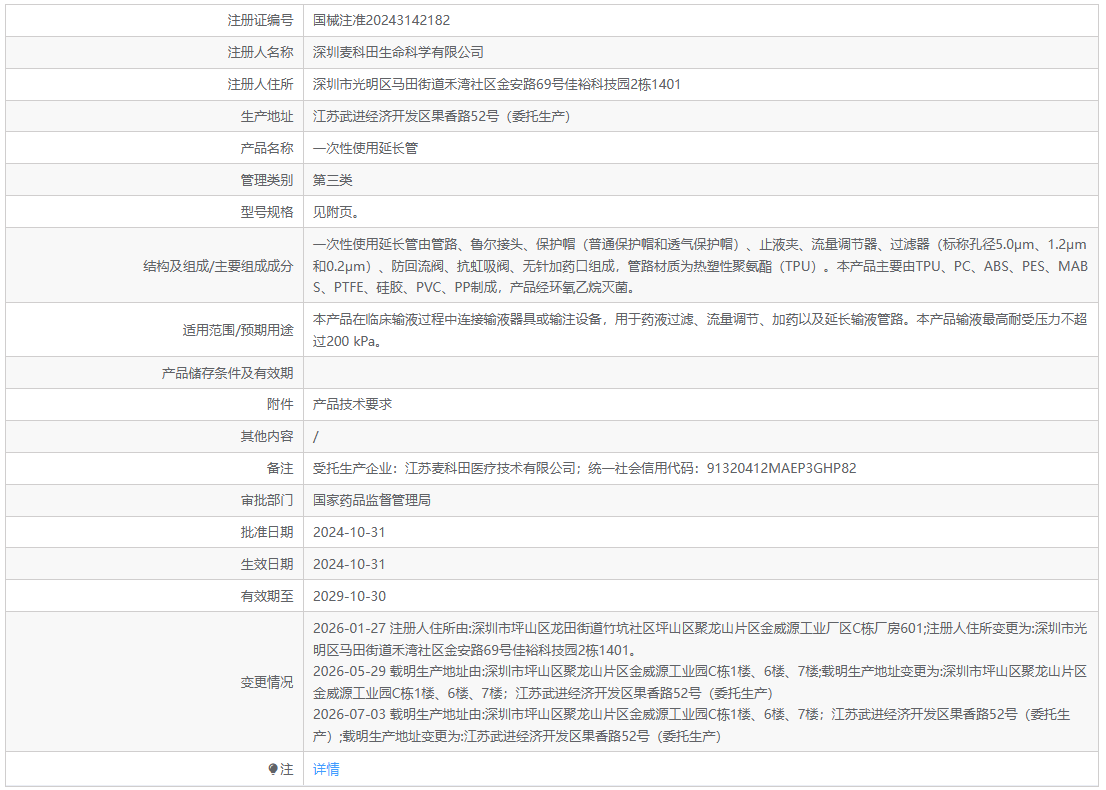Select the registrant address ending 佳裕科技园2栋1401

coord(497,84)
